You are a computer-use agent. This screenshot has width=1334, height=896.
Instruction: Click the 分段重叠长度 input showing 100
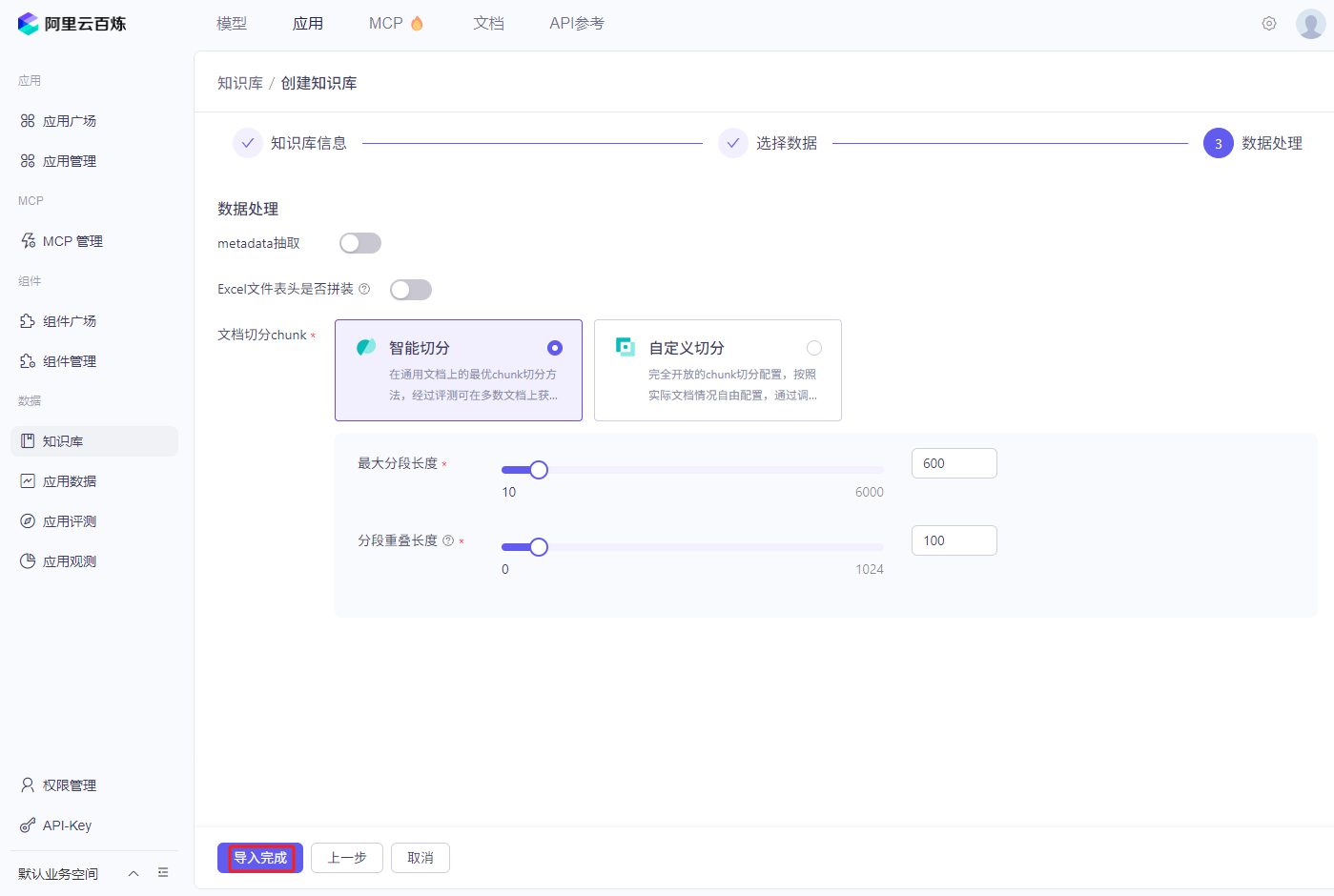[x=954, y=540]
